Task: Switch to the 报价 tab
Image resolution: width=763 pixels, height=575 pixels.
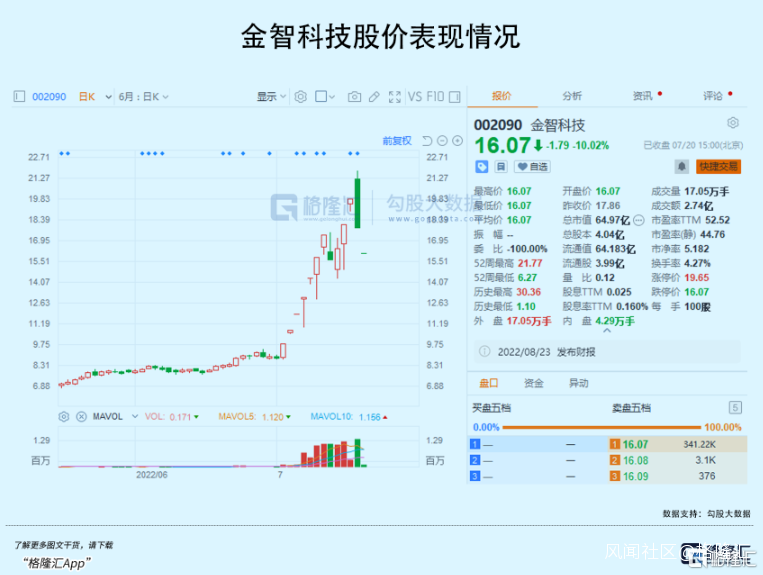Action: tap(501, 96)
